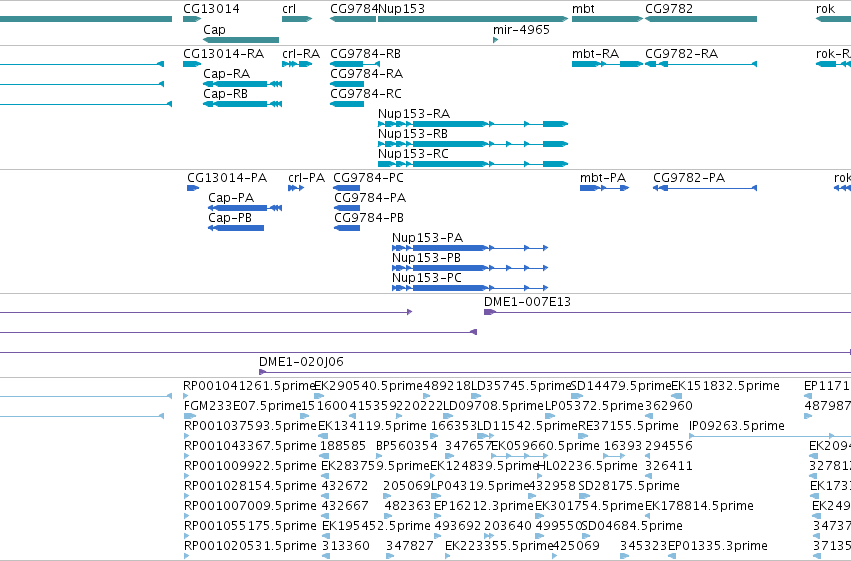Click EST HL02236.5prime
The height and width of the screenshot is (561, 851).
587,467
